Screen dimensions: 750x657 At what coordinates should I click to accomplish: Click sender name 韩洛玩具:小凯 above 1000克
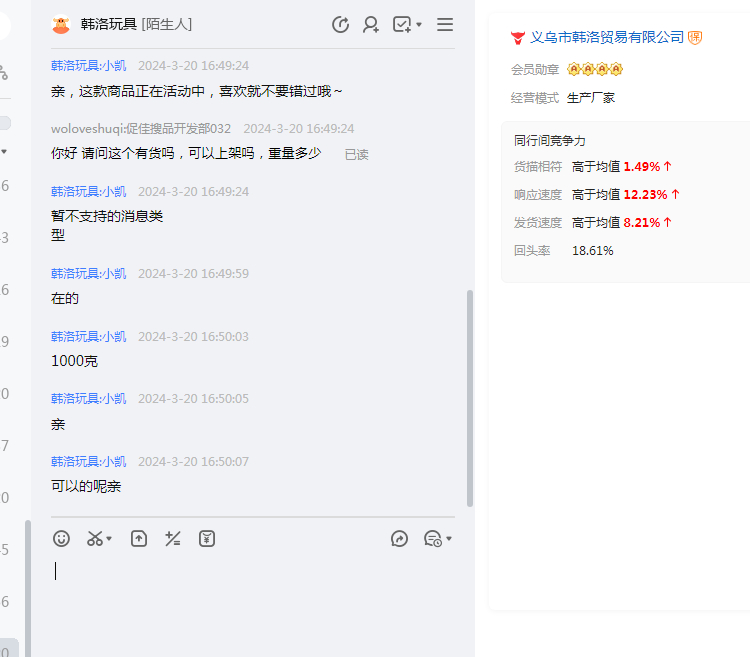(89, 336)
